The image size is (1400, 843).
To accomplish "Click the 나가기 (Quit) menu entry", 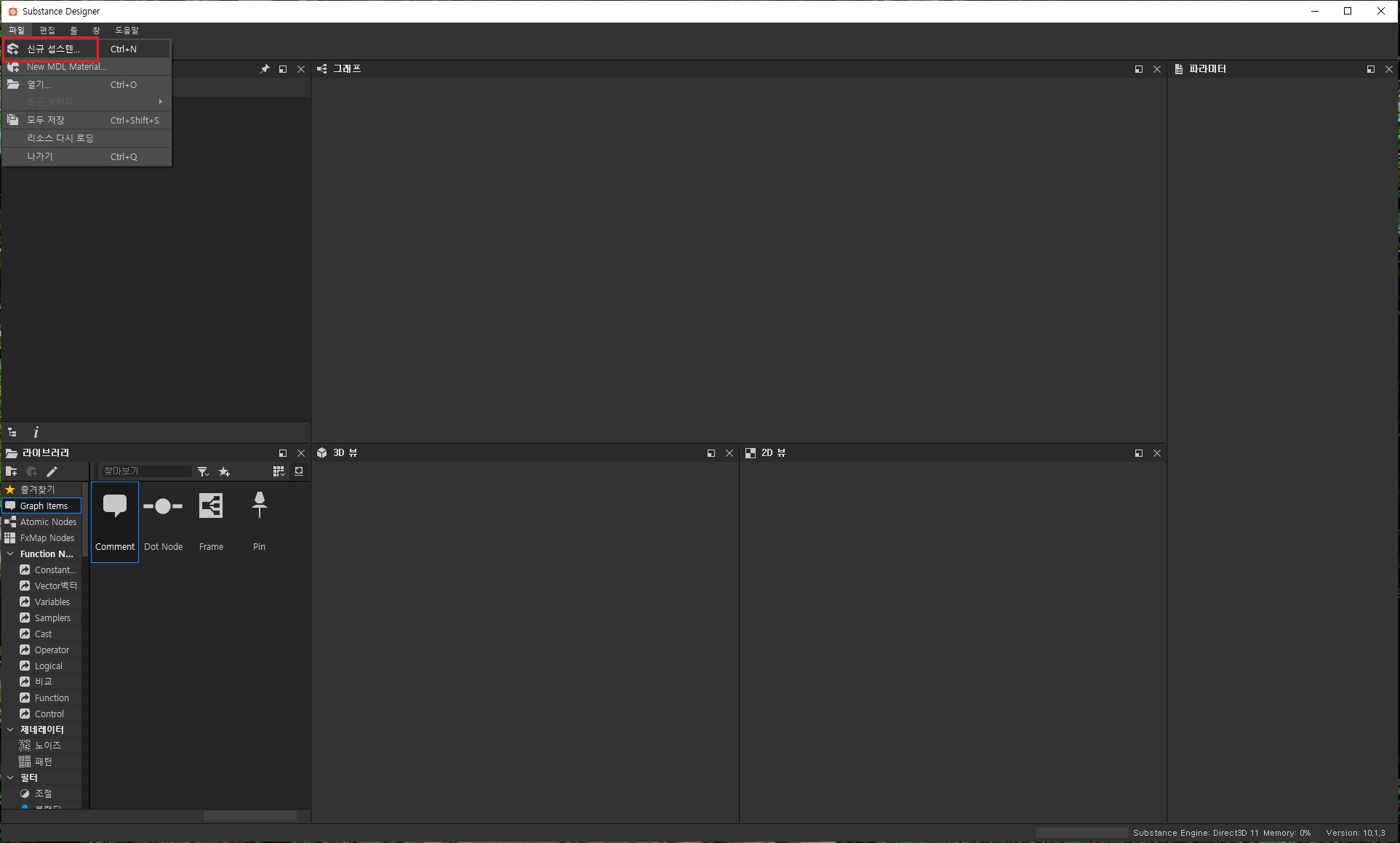I will (40, 156).
